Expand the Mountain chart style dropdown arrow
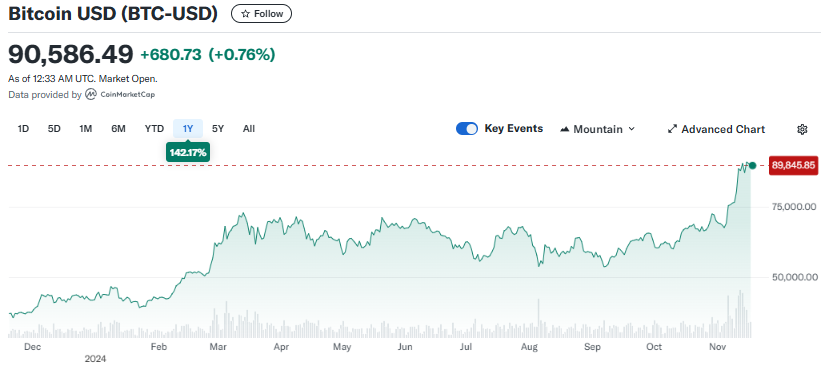 pos(631,129)
